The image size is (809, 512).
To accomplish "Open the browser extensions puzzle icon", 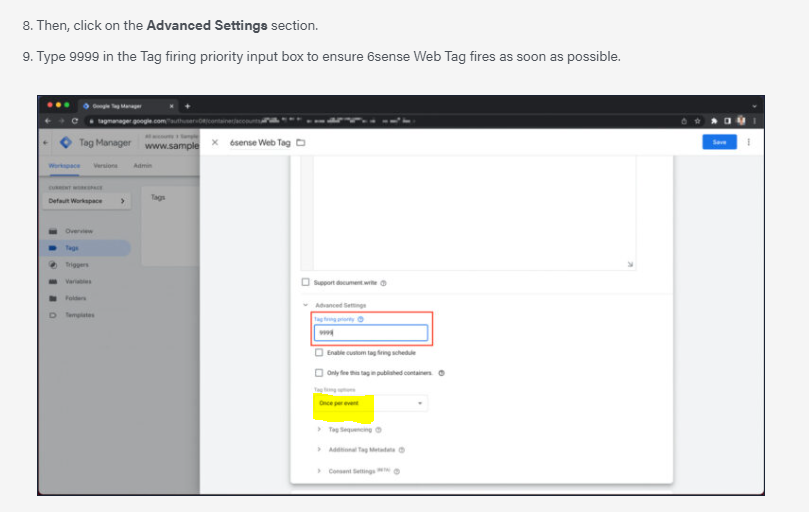I will (x=714, y=121).
